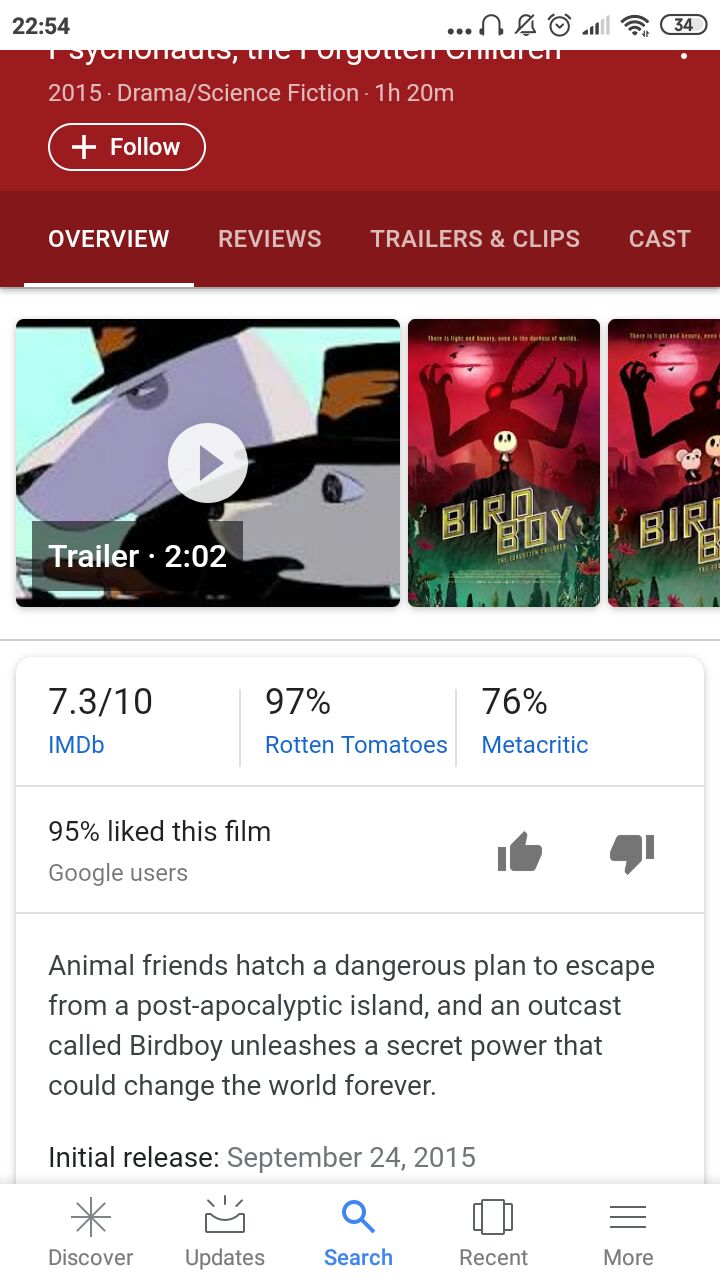The image size is (720, 1280).
Task: Tap the thumbs up icon
Action: [520, 853]
